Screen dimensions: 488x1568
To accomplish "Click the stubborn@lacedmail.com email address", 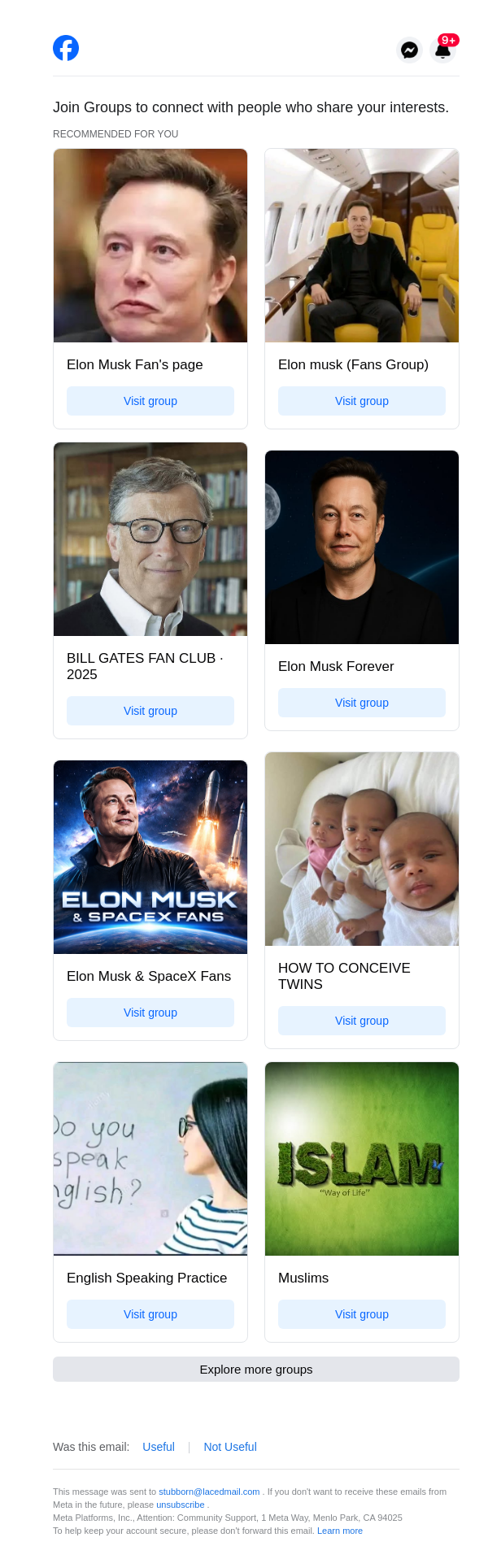I will (x=209, y=1492).
